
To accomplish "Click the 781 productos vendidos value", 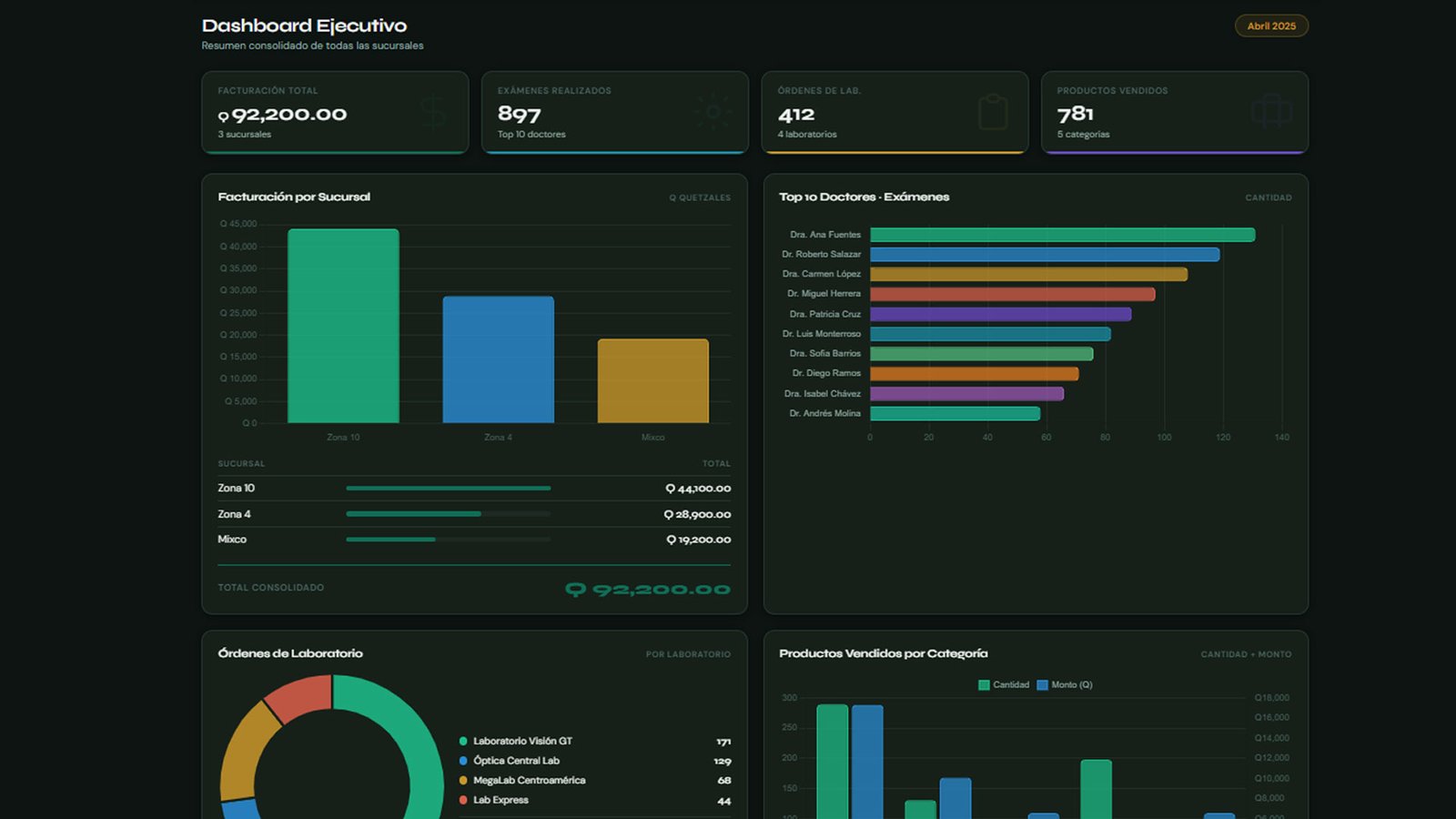I will click(x=1076, y=114).
